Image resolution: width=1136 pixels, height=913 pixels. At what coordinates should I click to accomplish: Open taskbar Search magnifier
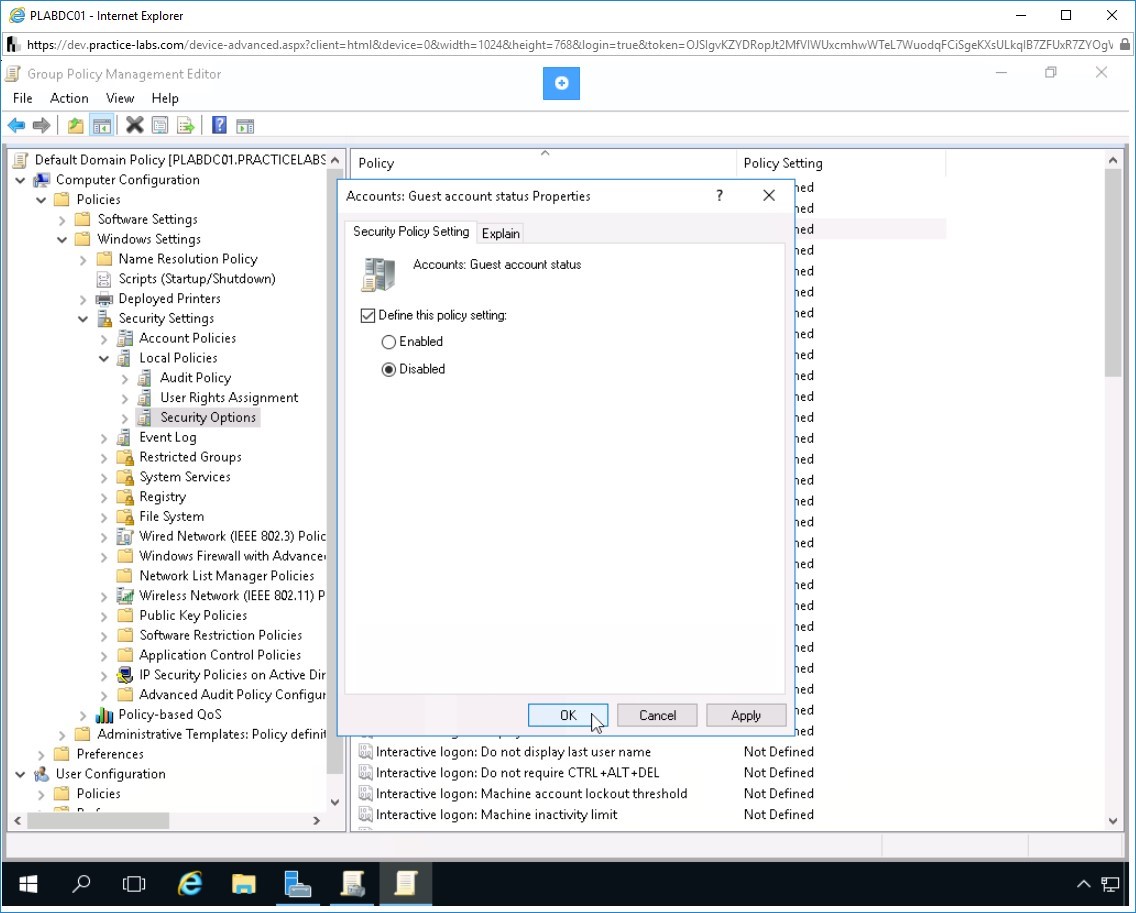tap(81, 883)
